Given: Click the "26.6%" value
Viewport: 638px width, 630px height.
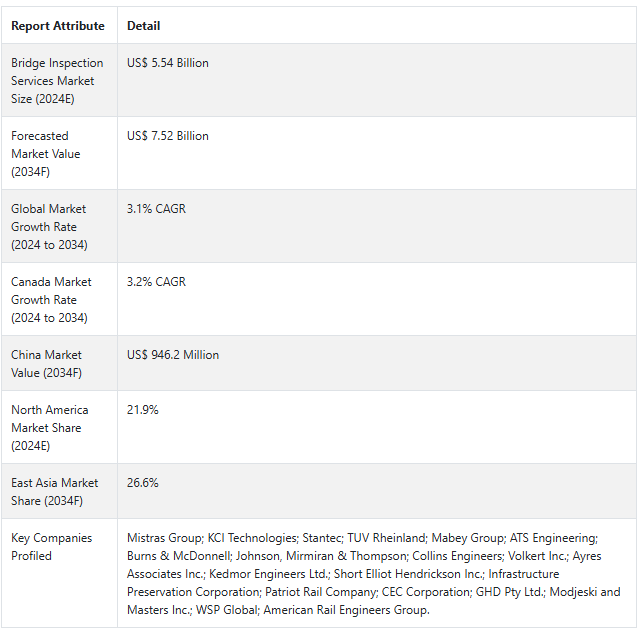Looking at the screenshot, I should (143, 483).
